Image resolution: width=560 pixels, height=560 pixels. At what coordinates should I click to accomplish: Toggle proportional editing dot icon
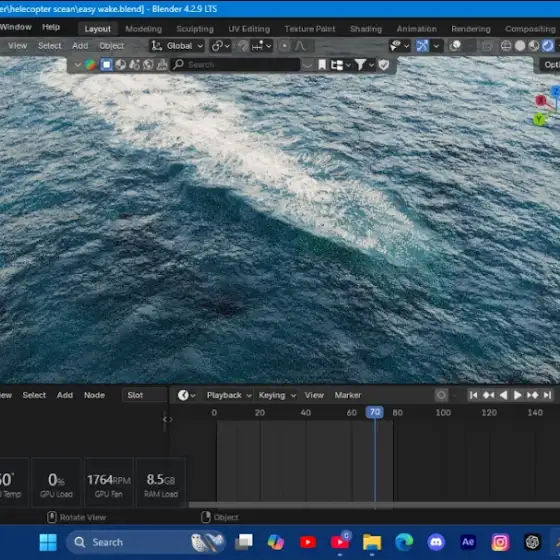[x=284, y=46]
